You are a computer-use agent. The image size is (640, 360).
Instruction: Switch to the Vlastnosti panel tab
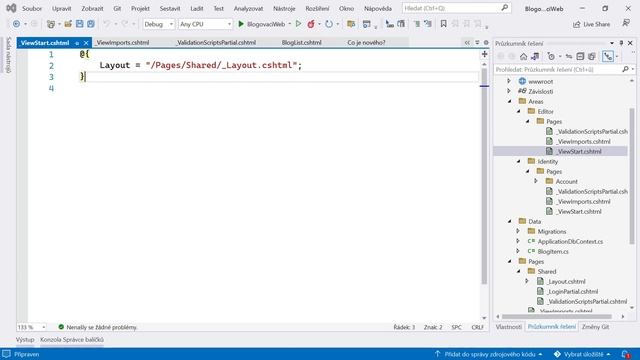[x=509, y=327]
